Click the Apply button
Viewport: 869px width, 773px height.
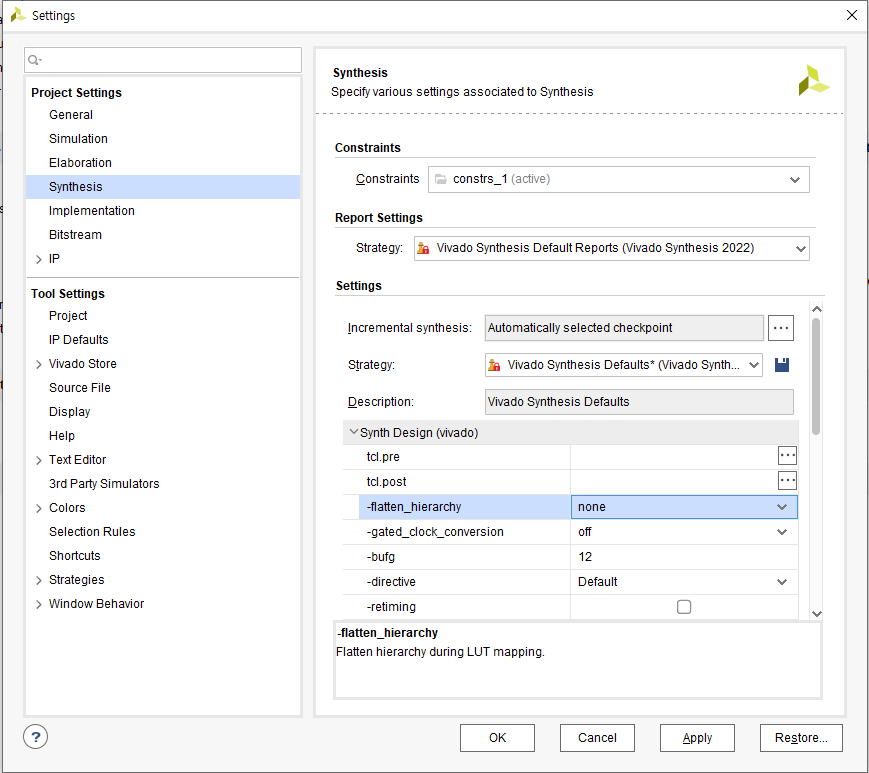coord(697,738)
